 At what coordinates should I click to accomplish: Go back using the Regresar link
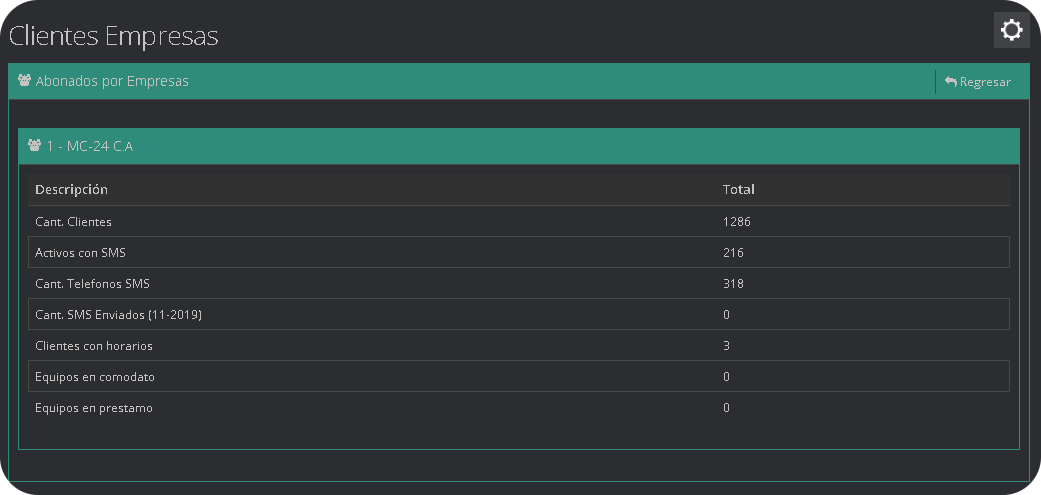pos(984,82)
